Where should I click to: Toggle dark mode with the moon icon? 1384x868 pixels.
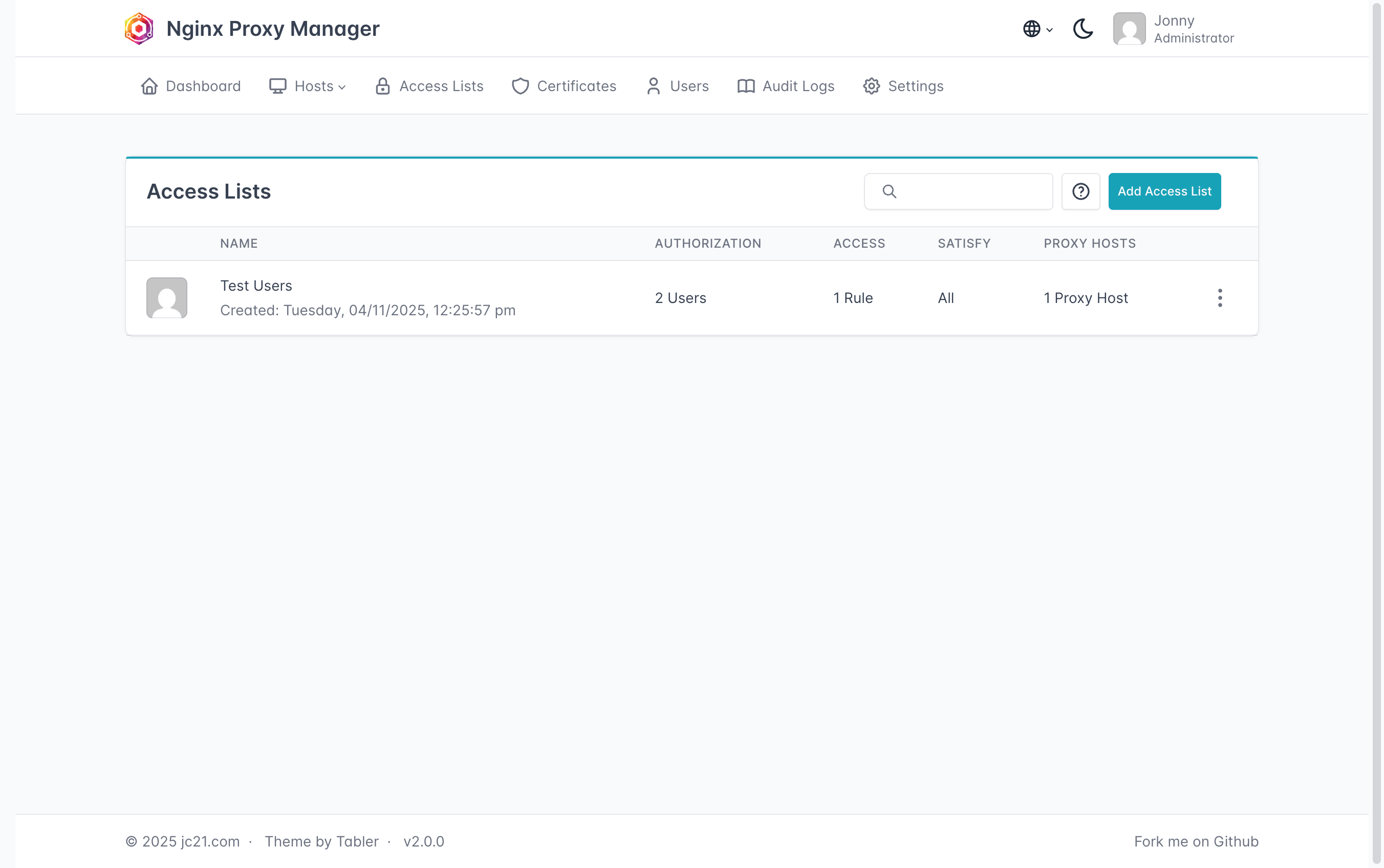1083,29
